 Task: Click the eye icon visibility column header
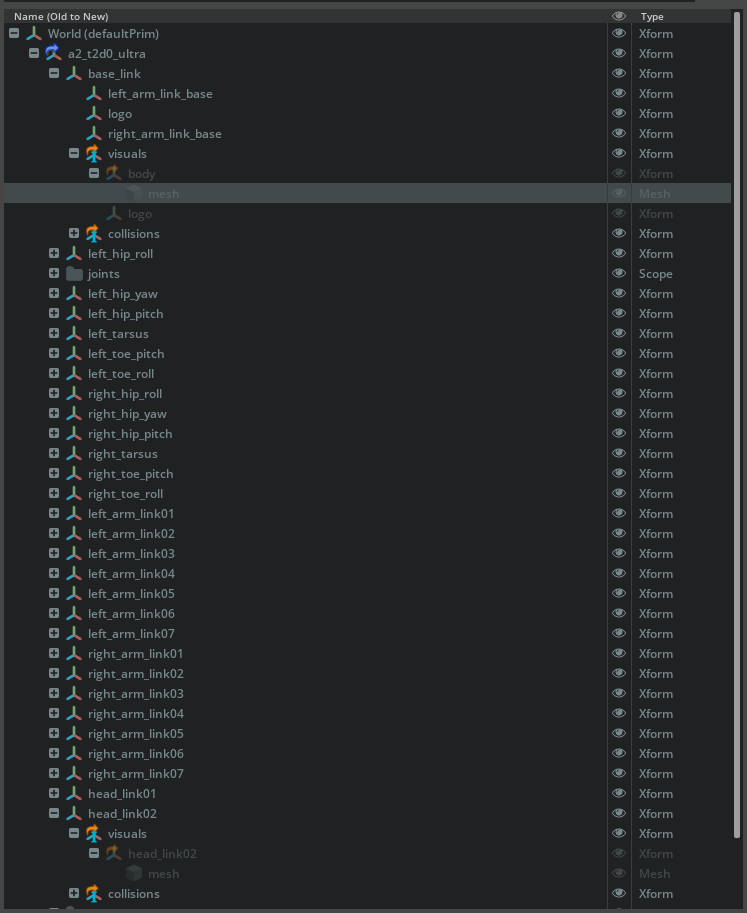[x=619, y=16]
